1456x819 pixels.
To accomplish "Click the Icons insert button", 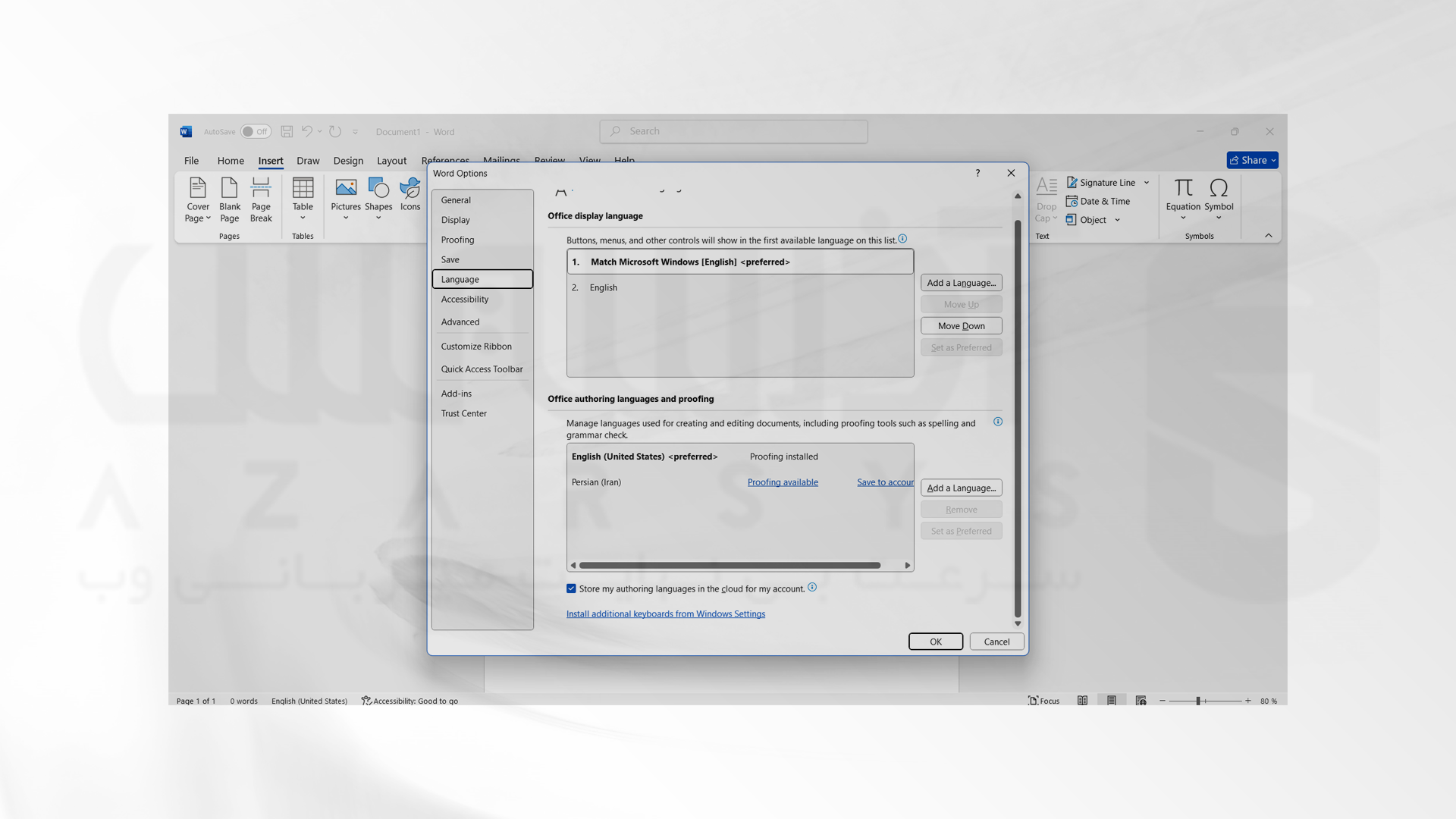I will [410, 196].
